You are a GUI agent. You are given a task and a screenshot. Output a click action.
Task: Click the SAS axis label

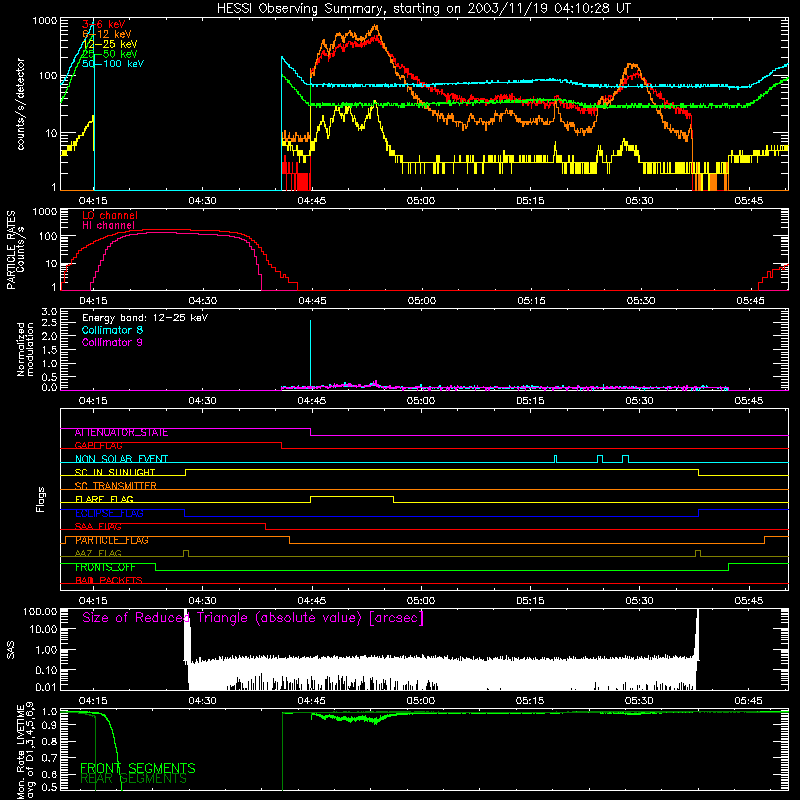pyautogui.click(x=11, y=650)
